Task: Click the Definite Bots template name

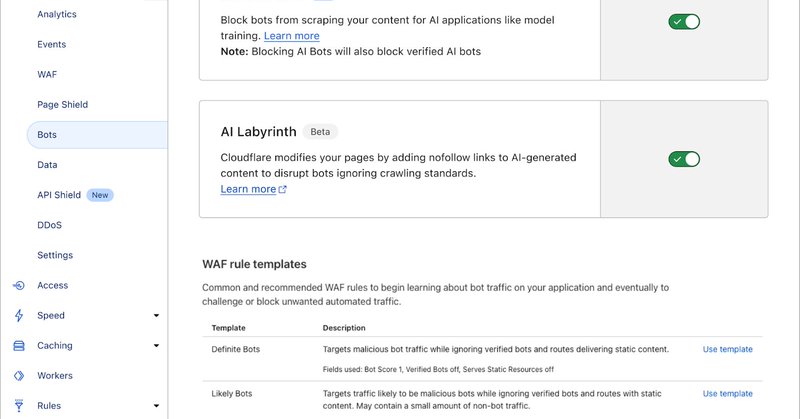Action: pos(236,350)
